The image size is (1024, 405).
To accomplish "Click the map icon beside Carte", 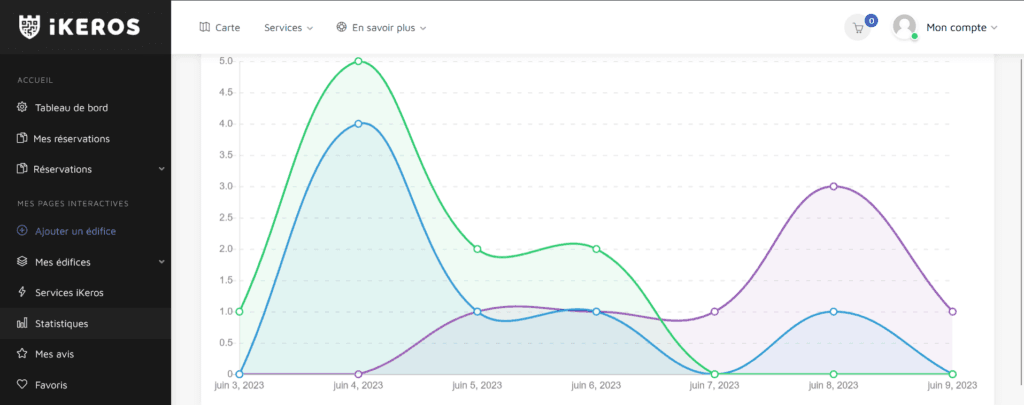I will [x=205, y=28].
